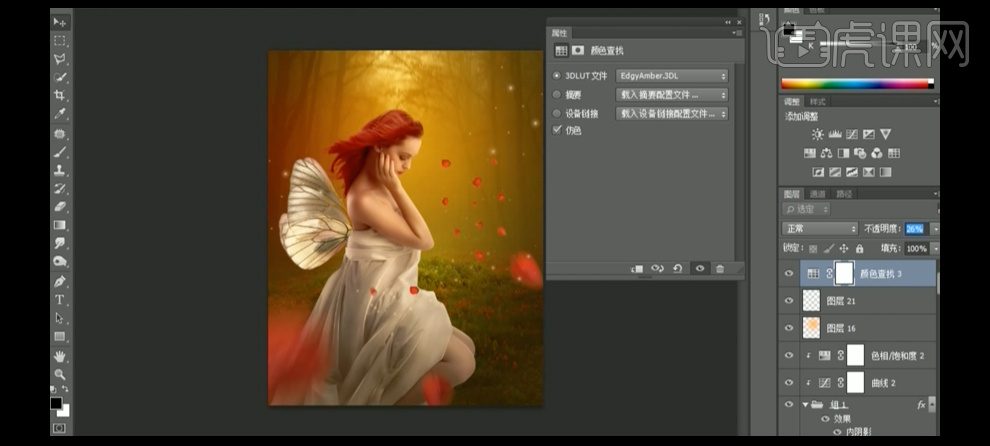The height and width of the screenshot is (446, 990).
Task: Click the opacity percentage field
Action: pyautogui.click(x=915, y=229)
